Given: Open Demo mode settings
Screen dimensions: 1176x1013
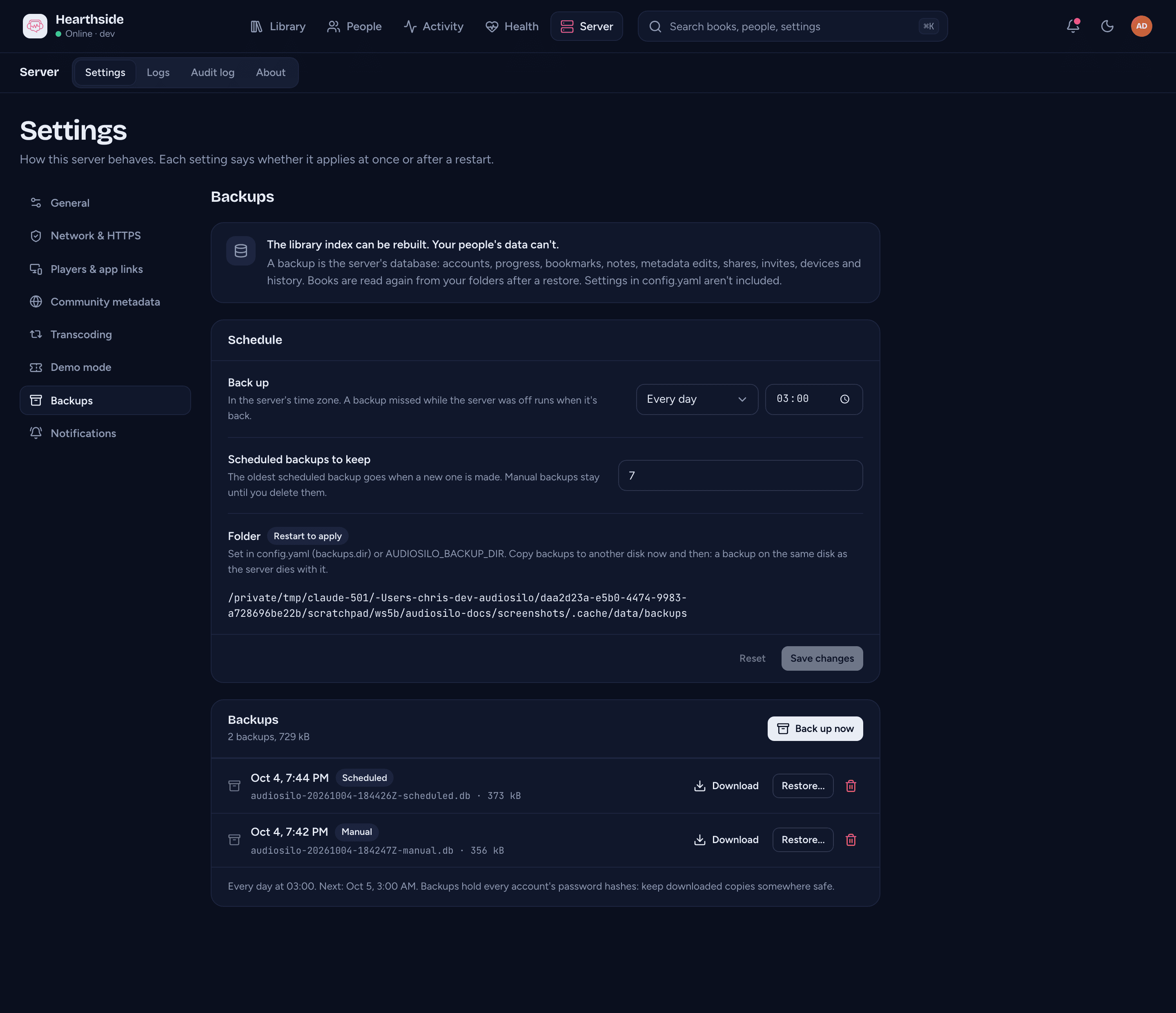Looking at the screenshot, I should [x=105, y=367].
